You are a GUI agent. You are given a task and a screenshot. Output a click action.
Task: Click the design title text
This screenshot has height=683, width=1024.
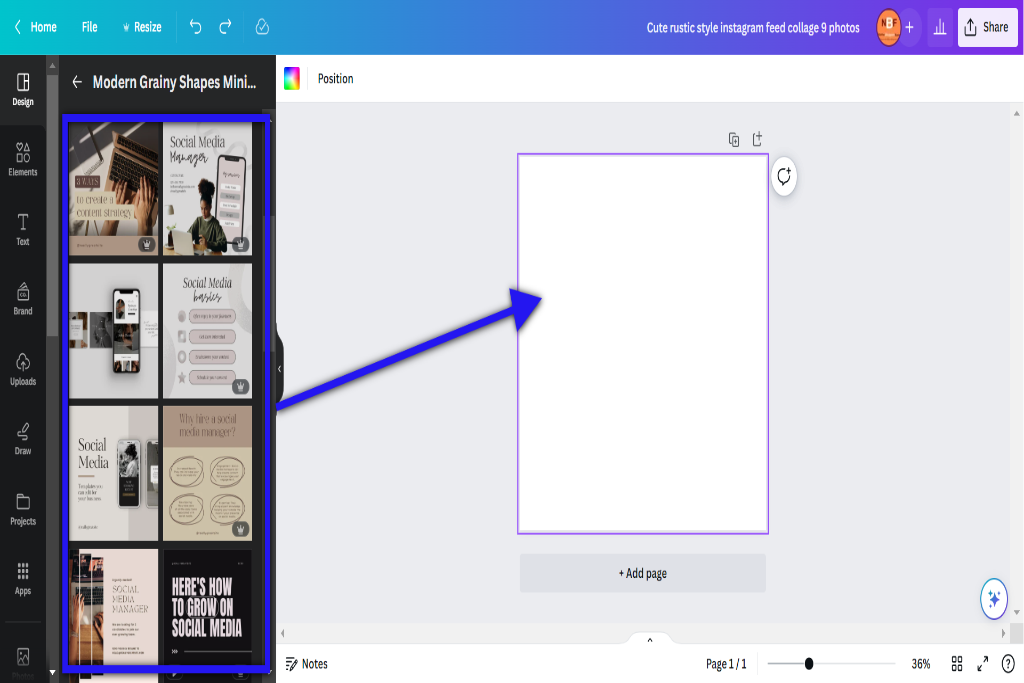pyautogui.click(x=753, y=27)
